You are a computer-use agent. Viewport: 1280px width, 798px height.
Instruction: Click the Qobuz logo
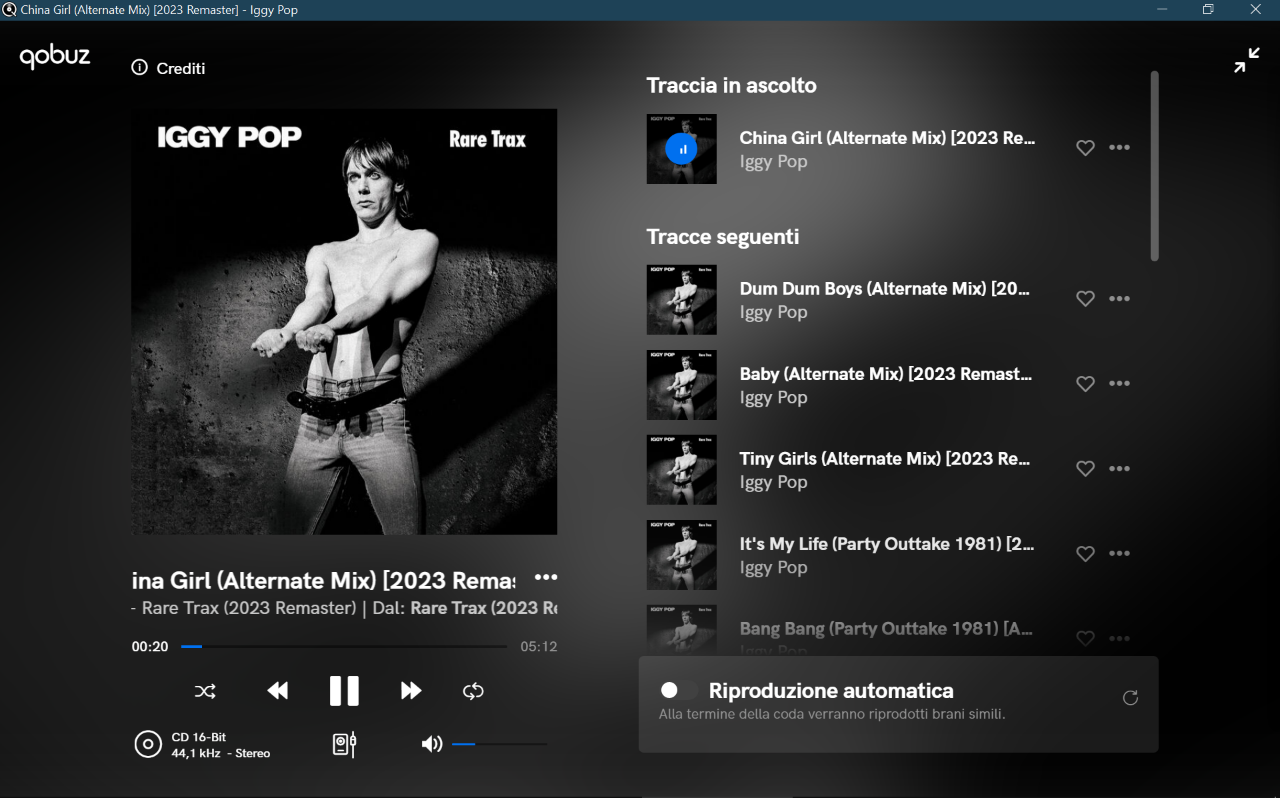click(x=55, y=57)
